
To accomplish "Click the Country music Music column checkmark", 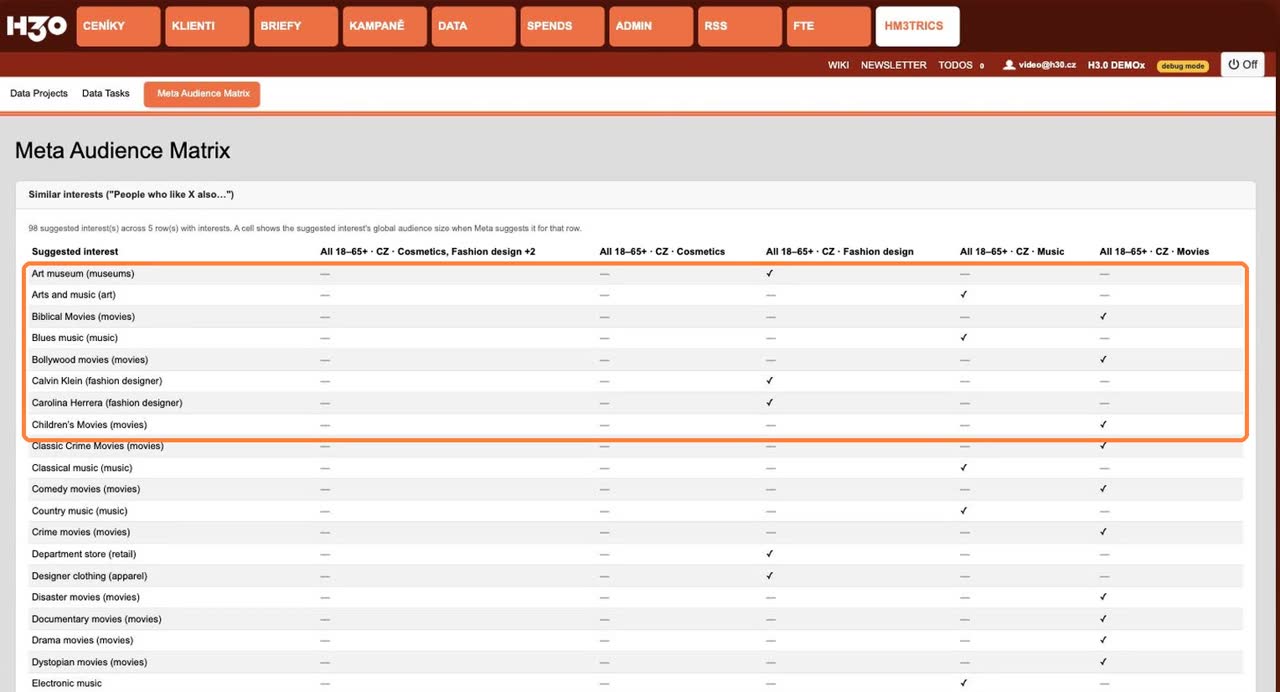I will [964, 511].
